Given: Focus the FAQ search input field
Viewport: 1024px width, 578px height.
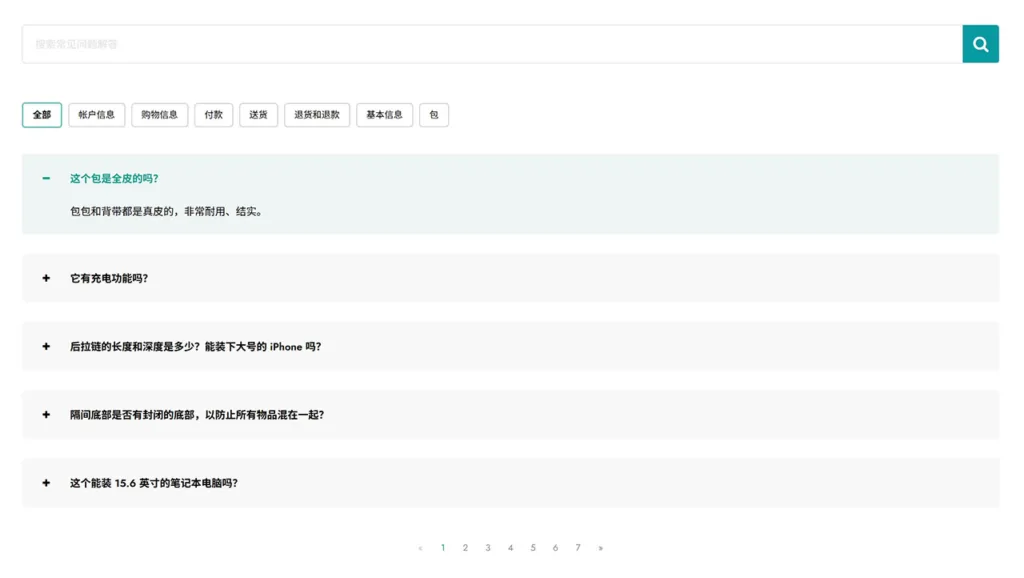Looking at the screenshot, I should pos(490,44).
